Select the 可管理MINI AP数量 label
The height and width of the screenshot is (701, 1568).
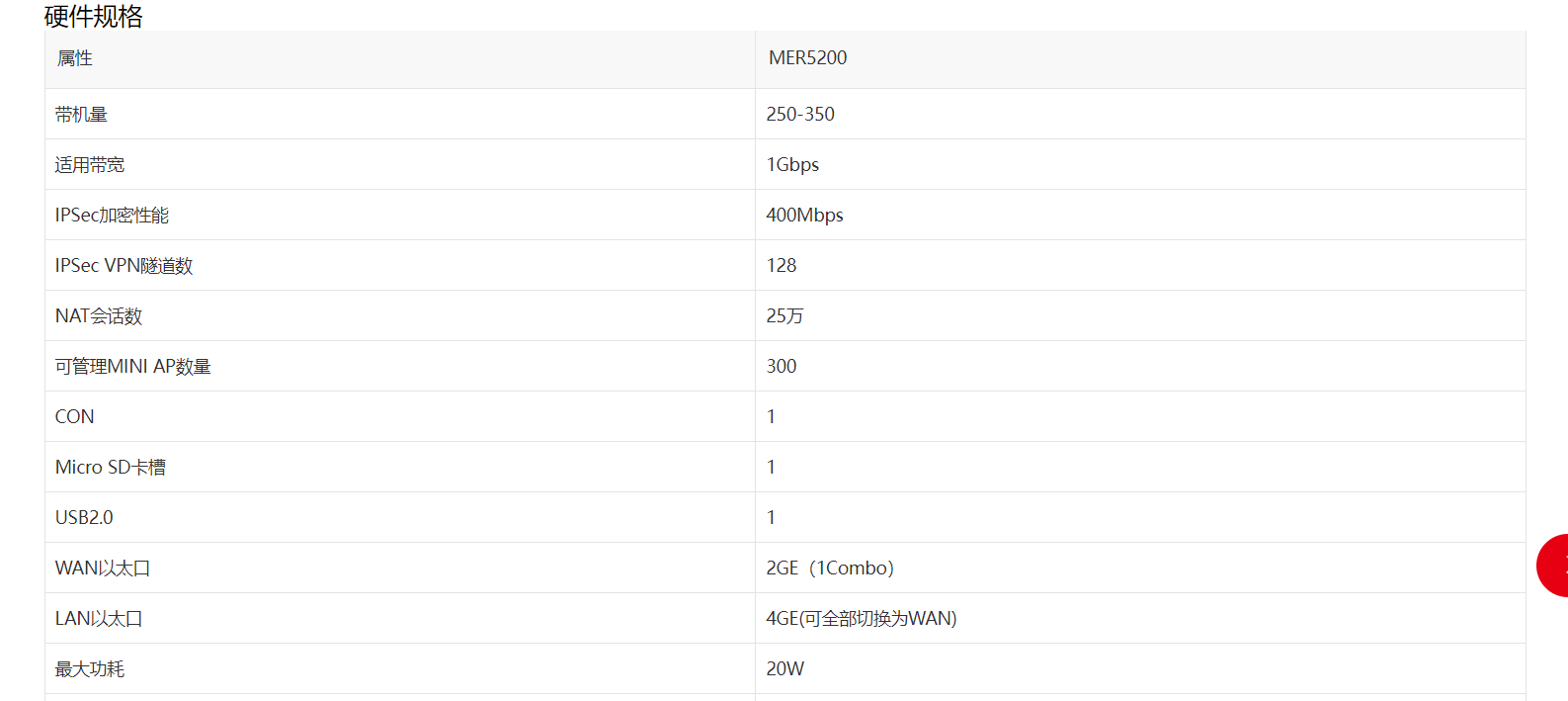click(132, 367)
